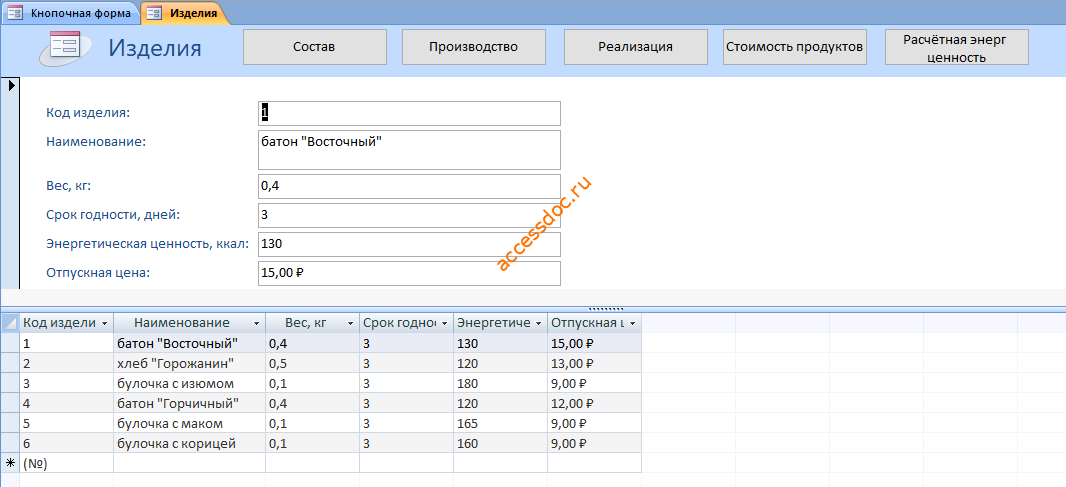Select price 13,00 ₽ cell
The image size is (1066, 487).
[594, 363]
